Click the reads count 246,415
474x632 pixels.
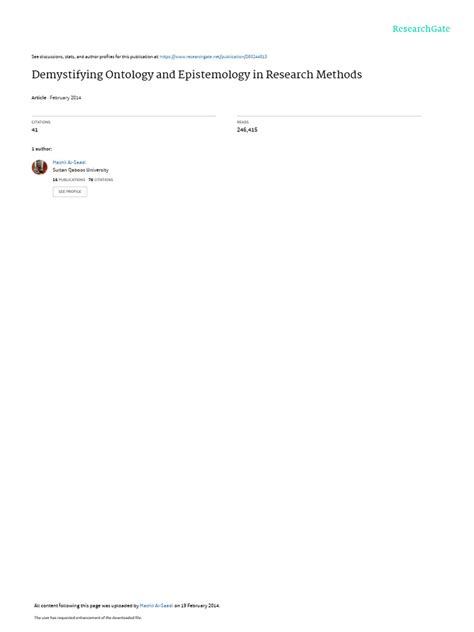tap(247, 130)
